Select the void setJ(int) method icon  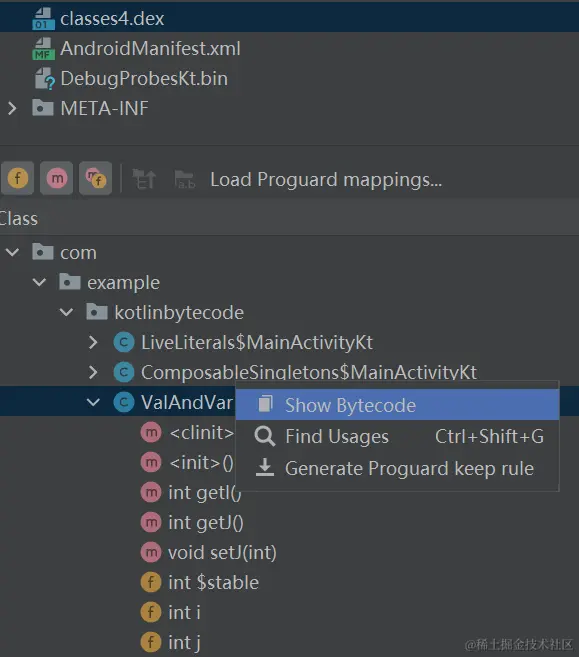tap(151, 552)
